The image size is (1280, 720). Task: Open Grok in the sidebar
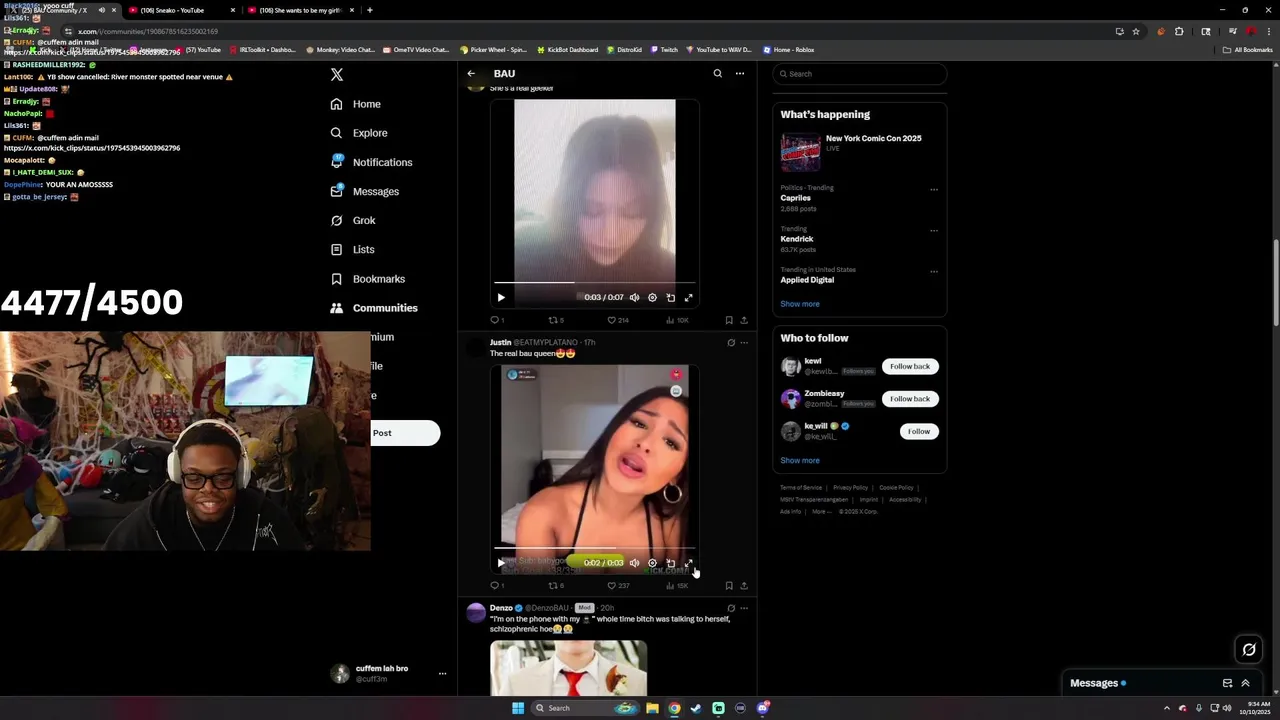pos(352,220)
